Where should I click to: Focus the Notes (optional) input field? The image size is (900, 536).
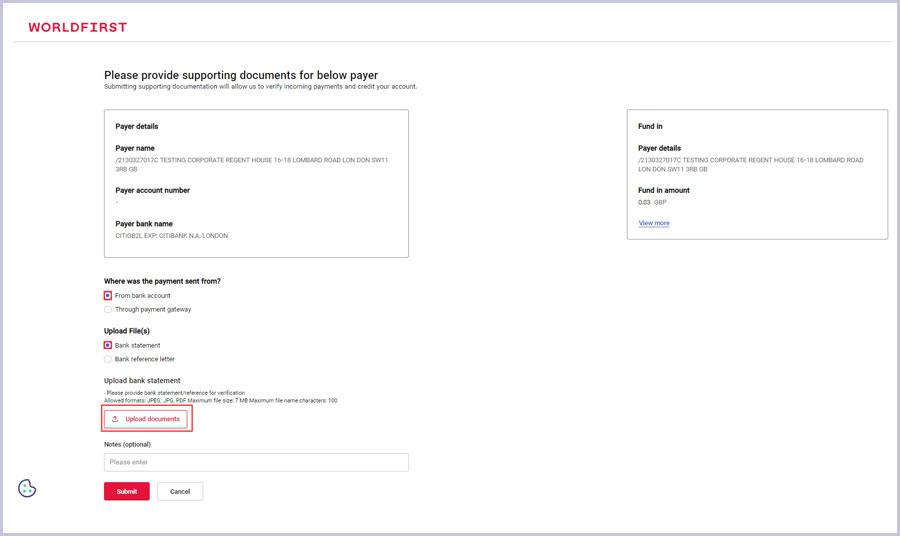(256, 462)
